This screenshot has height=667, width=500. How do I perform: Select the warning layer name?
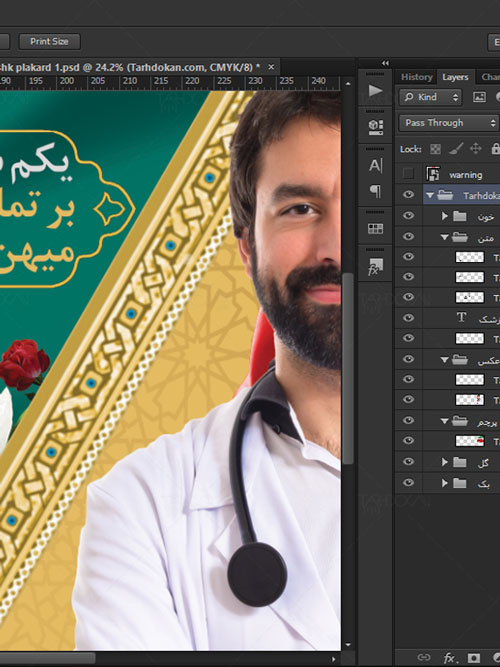pyautogui.click(x=466, y=175)
